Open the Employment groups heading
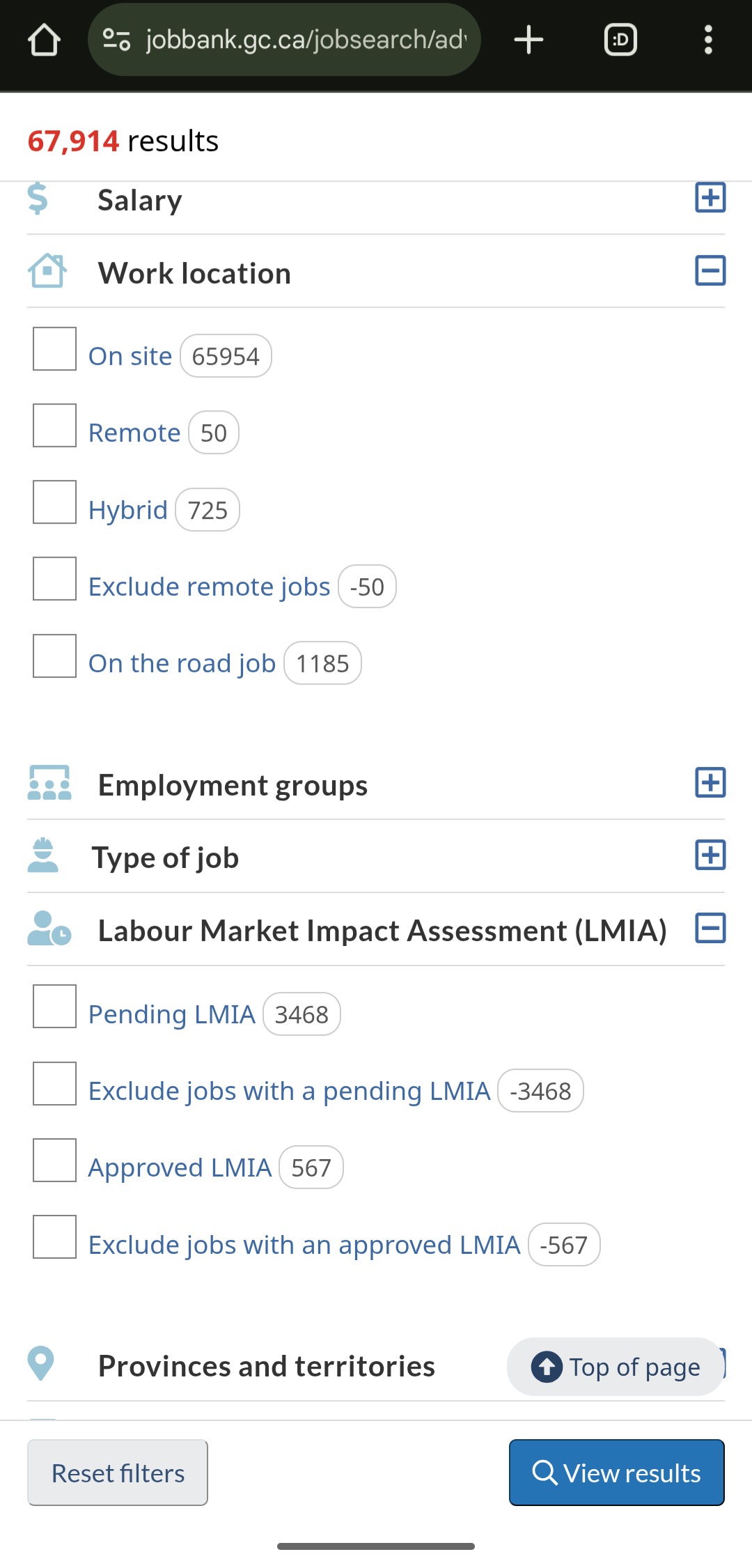The height and width of the screenshot is (1568, 752). tap(233, 785)
